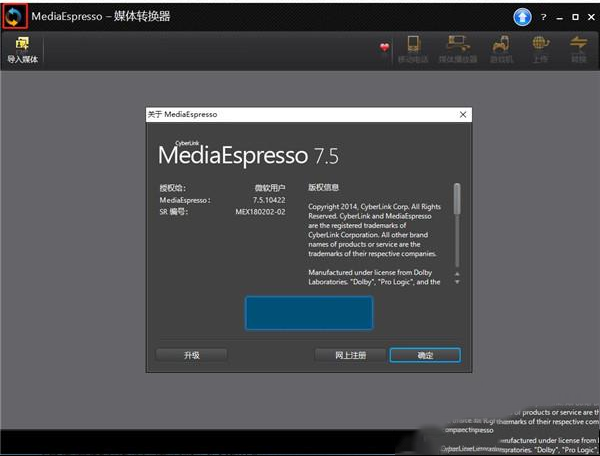This screenshot has width=600, height=456.
Task: Select the mobile phone (移动电话) device icon
Action: (x=413, y=49)
